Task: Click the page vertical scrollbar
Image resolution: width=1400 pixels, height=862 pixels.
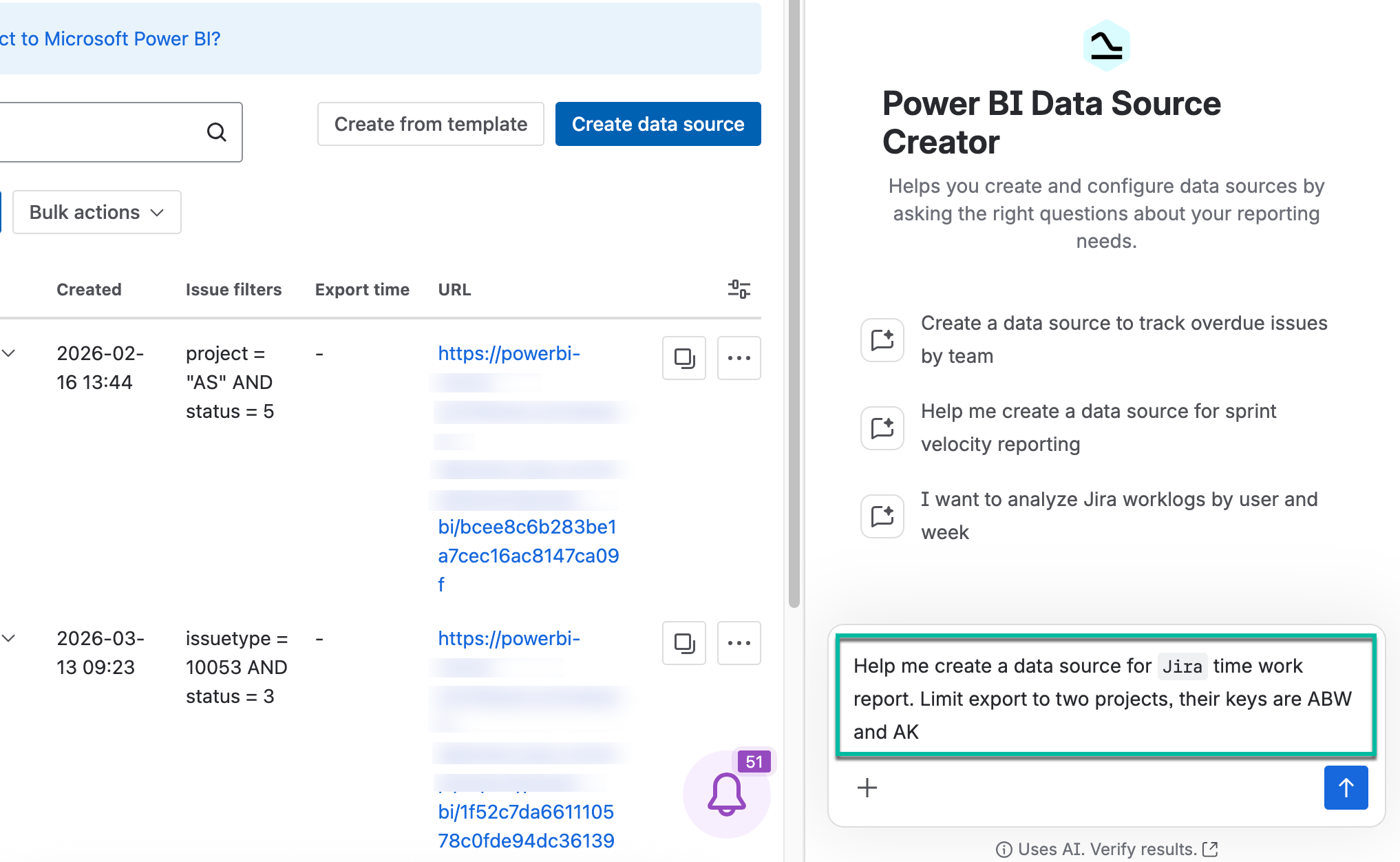Action: tap(794, 303)
